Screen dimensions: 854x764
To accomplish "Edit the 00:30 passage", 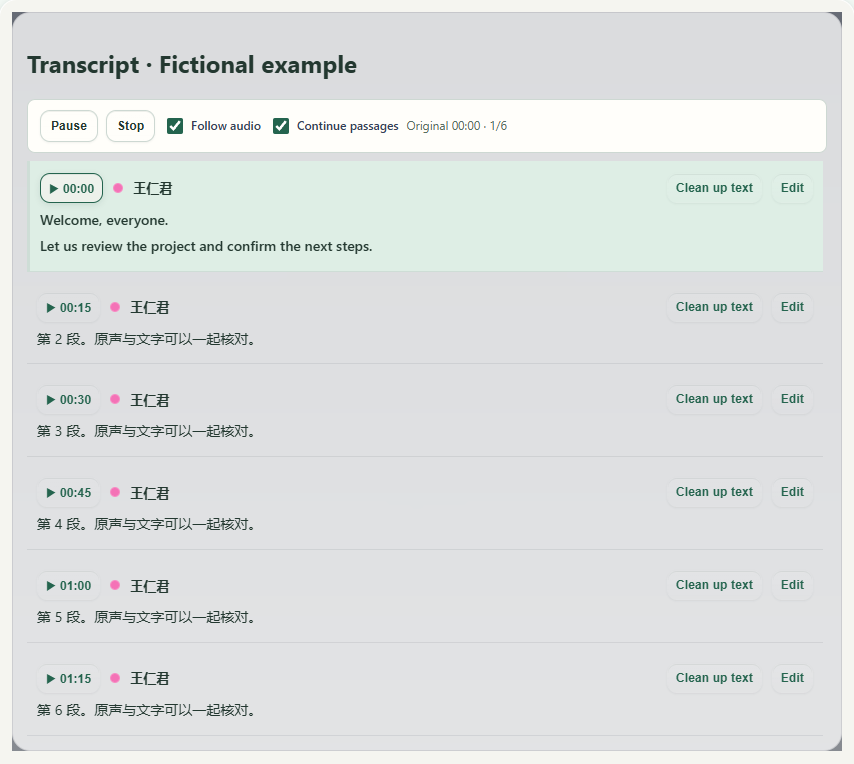I will click(x=792, y=400).
